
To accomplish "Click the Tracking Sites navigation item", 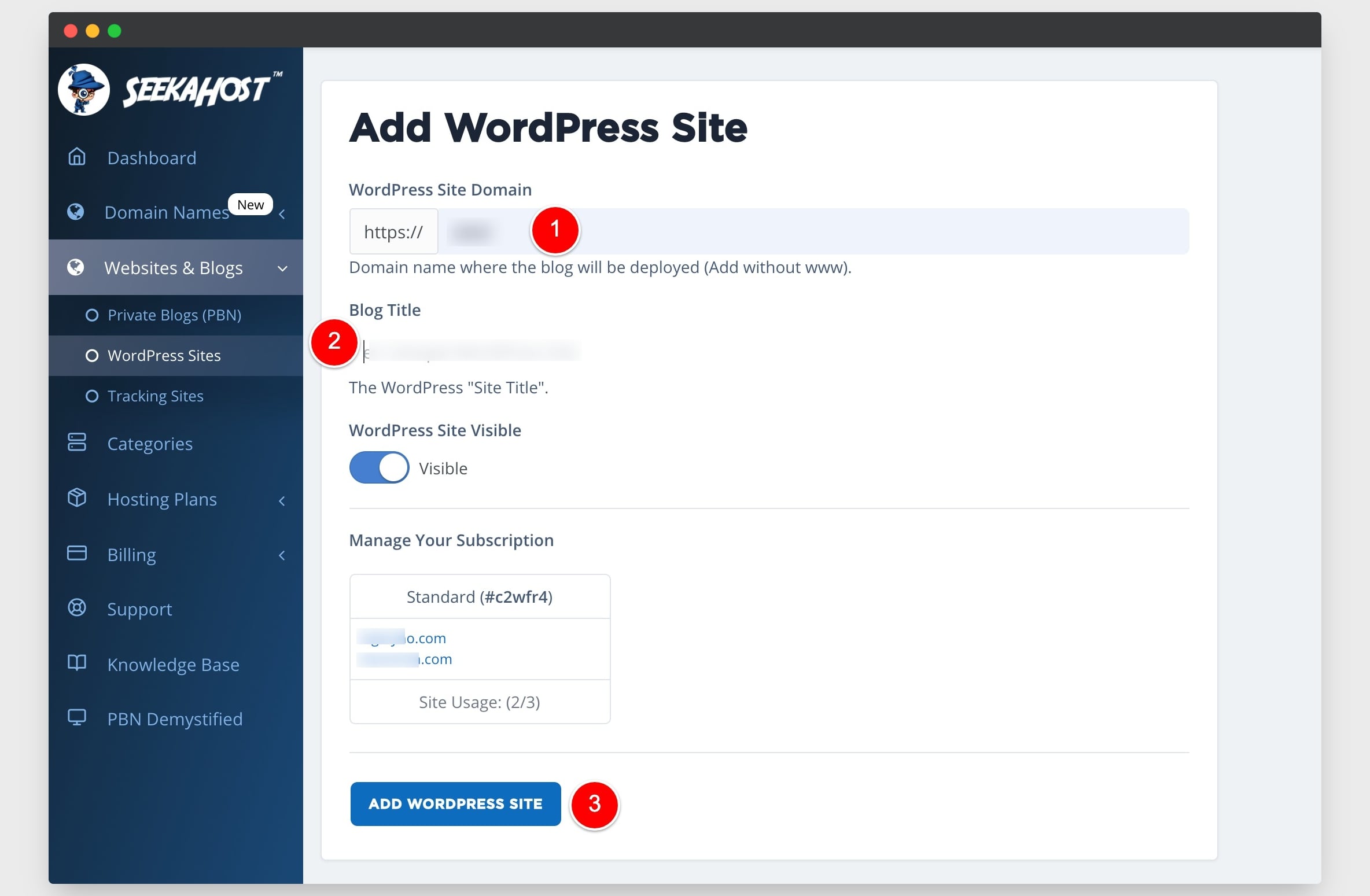I will point(156,395).
